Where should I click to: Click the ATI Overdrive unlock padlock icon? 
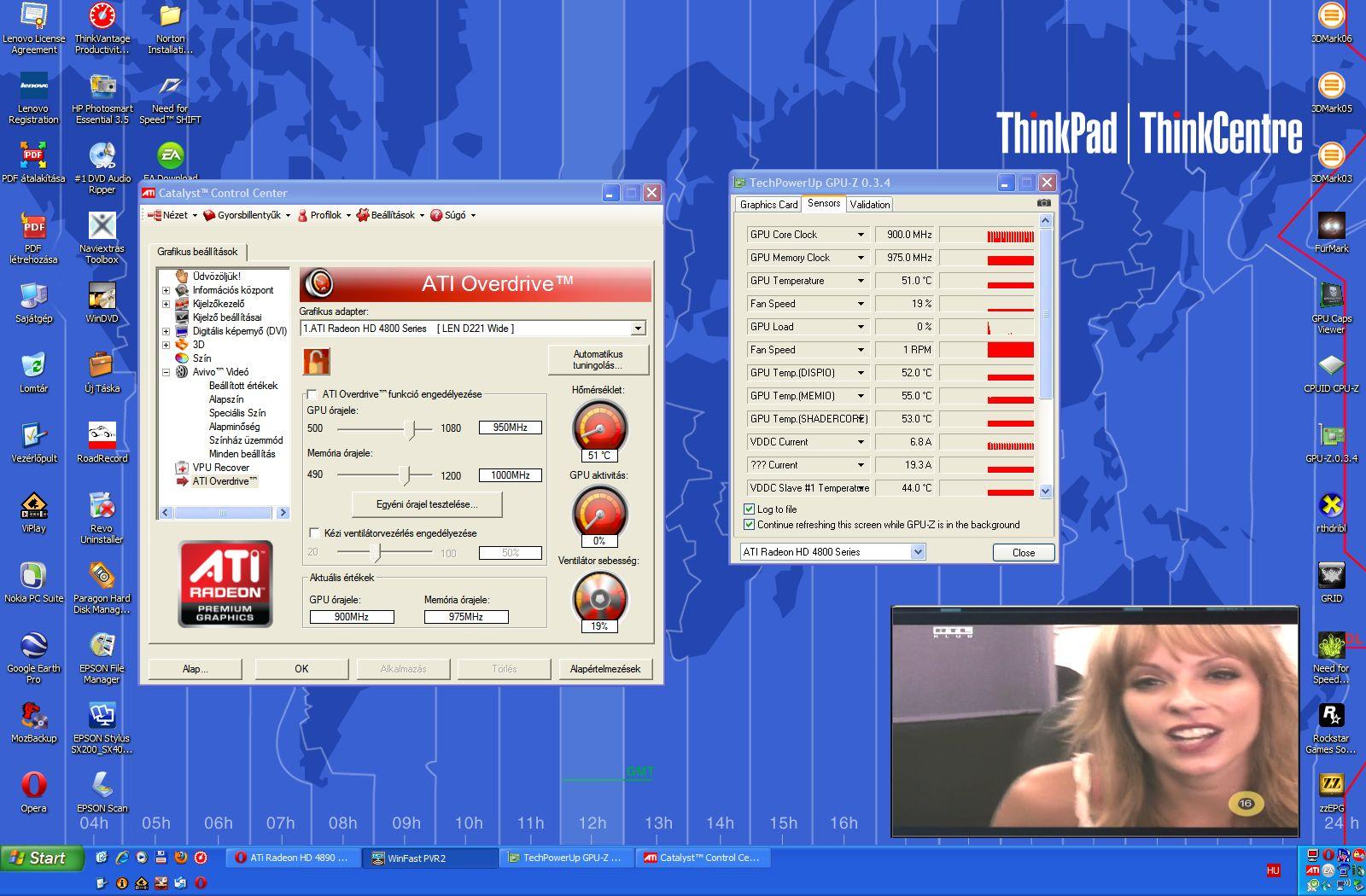(x=316, y=360)
